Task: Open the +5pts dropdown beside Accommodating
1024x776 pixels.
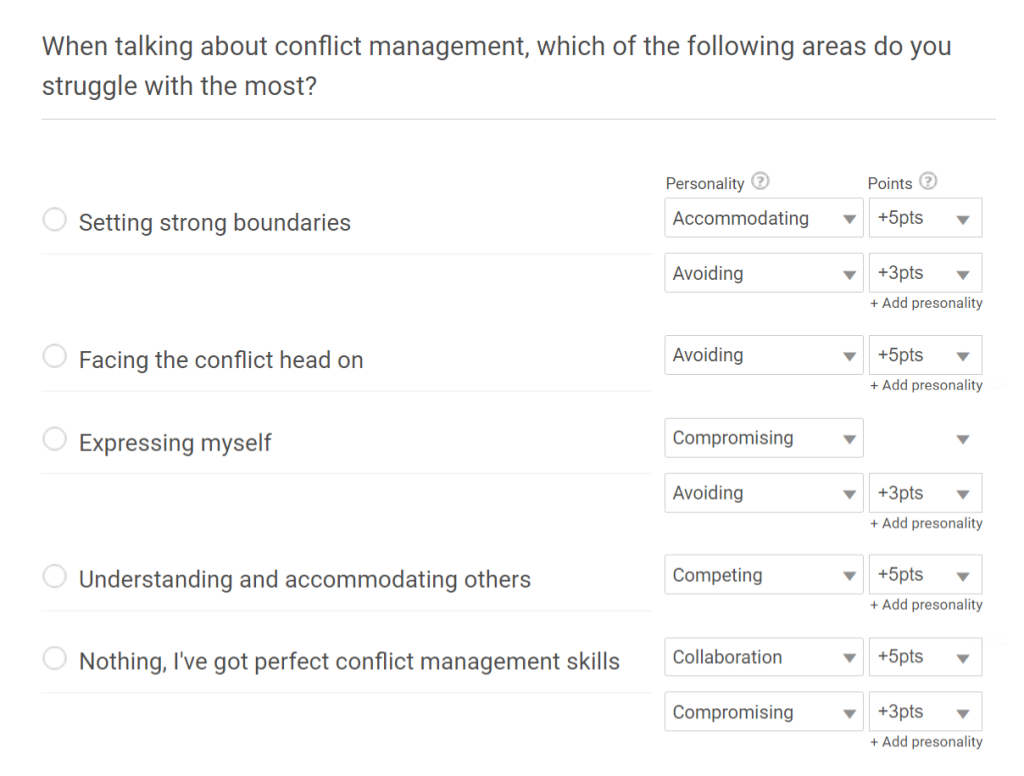Action: 925,218
